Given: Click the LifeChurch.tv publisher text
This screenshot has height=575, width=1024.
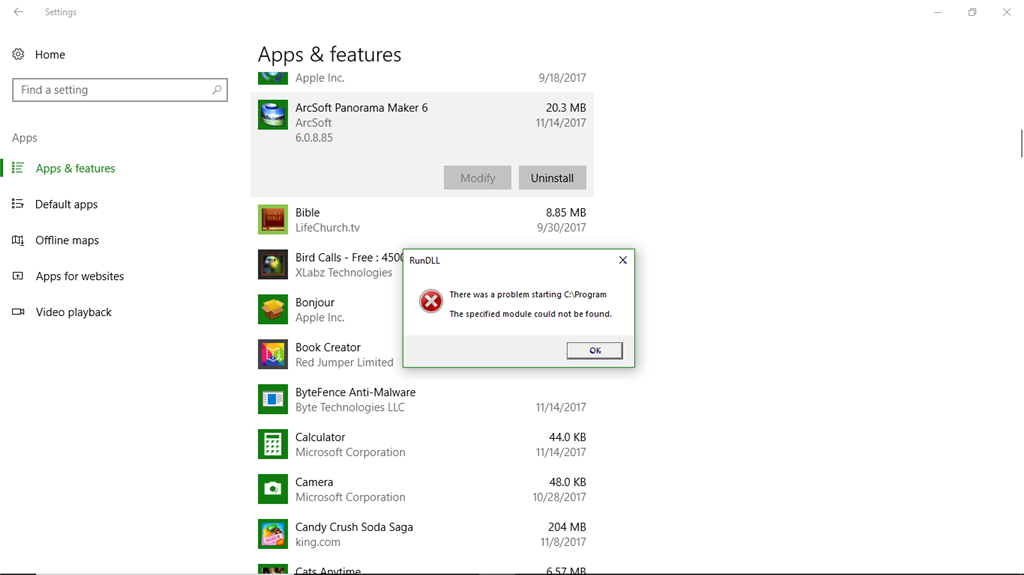Looking at the screenshot, I should (327, 227).
